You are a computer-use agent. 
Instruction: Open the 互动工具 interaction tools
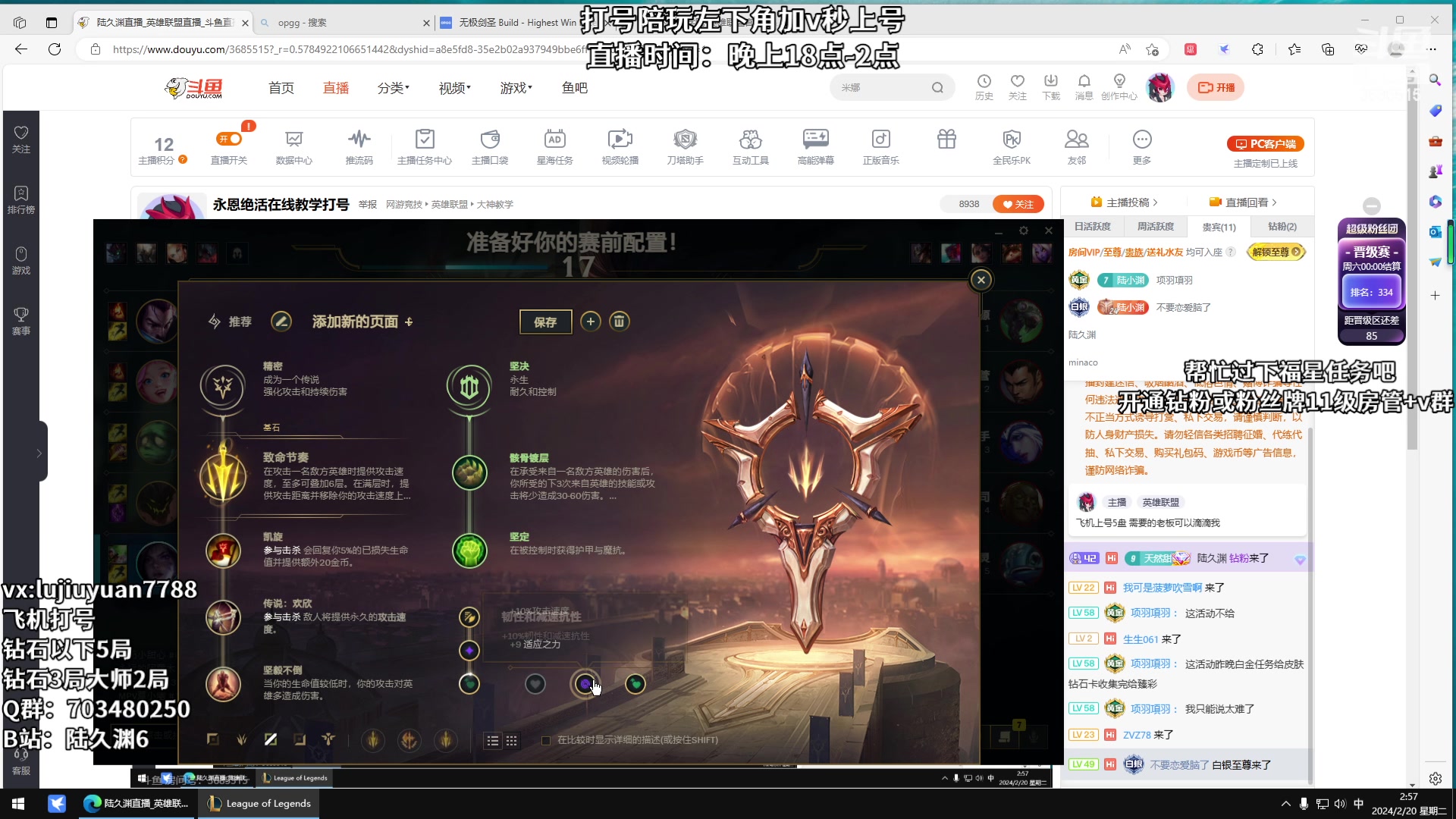(x=751, y=146)
